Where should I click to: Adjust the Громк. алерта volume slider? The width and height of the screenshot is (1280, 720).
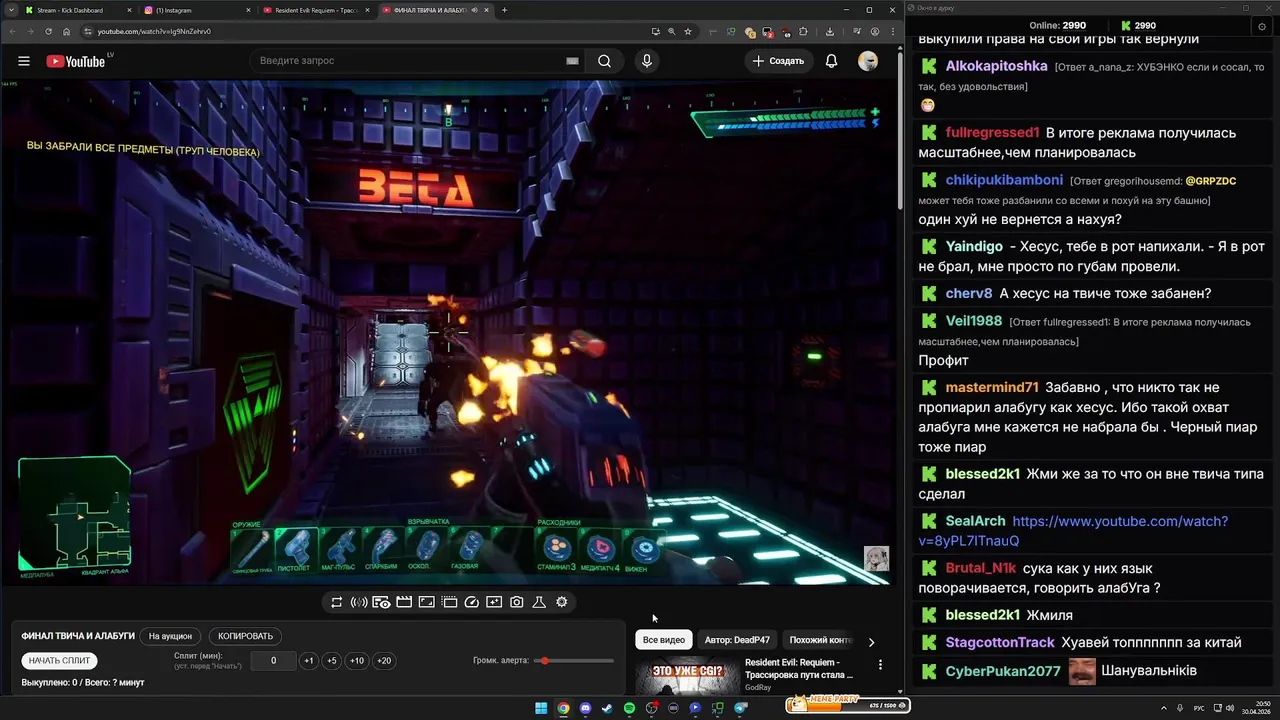point(574,661)
